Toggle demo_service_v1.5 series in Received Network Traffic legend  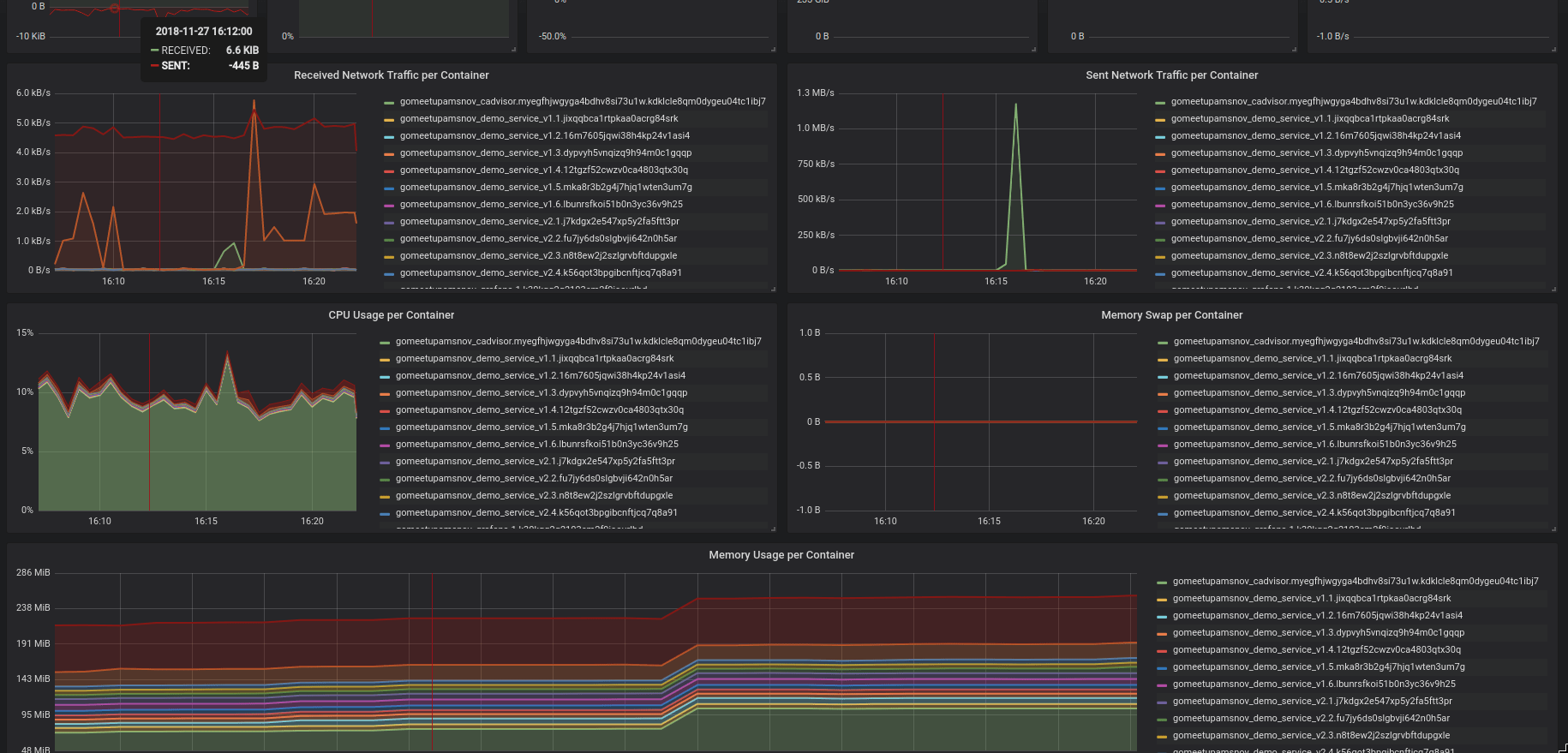546,187
